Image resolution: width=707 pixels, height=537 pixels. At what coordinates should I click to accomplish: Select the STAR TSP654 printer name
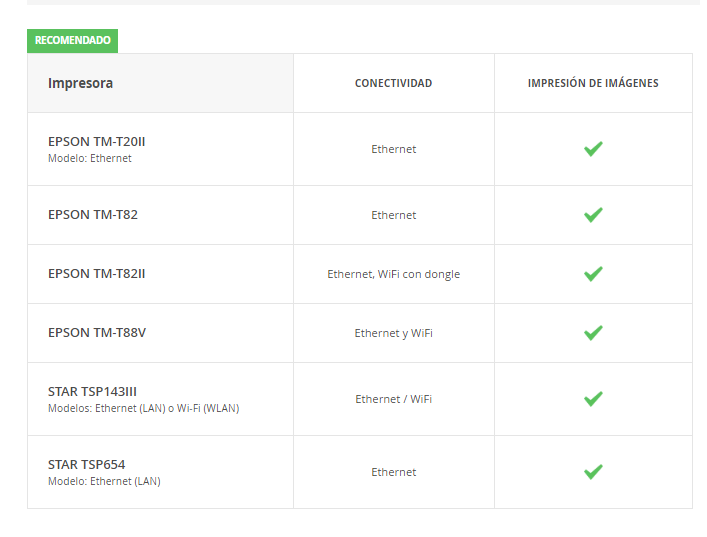click(x=87, y=464)
